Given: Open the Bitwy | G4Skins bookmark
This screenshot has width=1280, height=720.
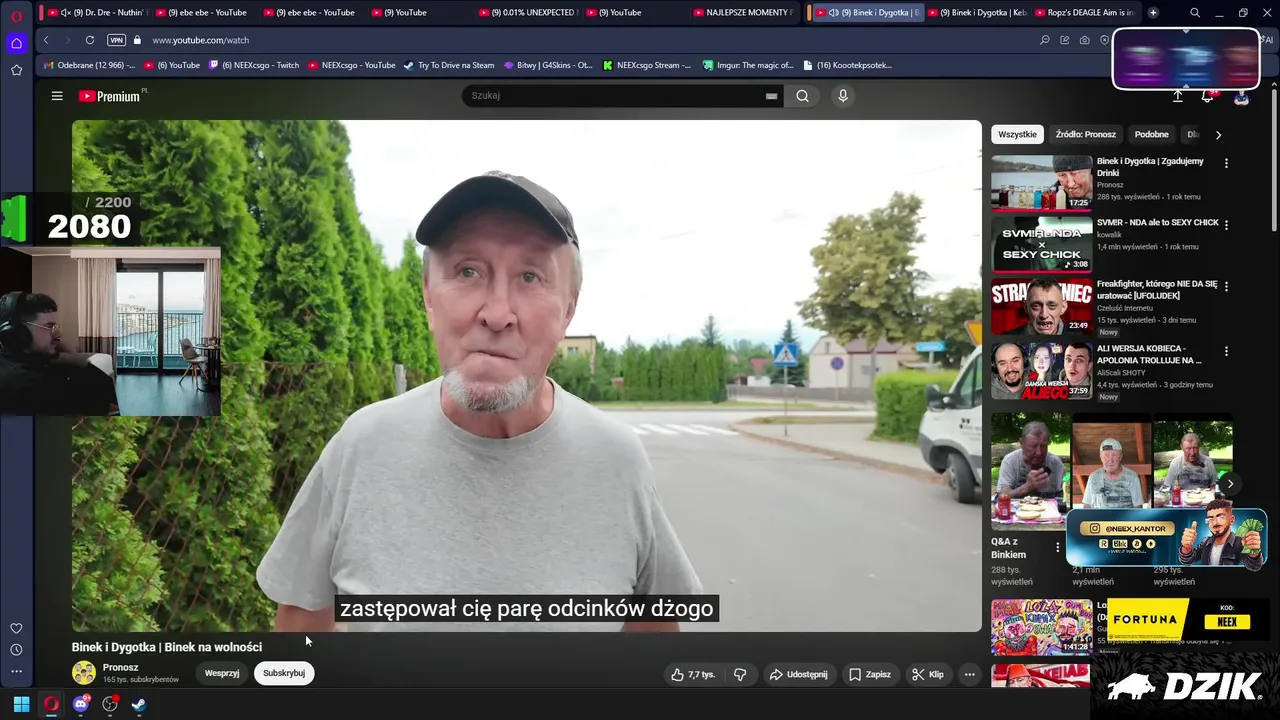Looking at the screenshot, I should [x=548, y=65].
